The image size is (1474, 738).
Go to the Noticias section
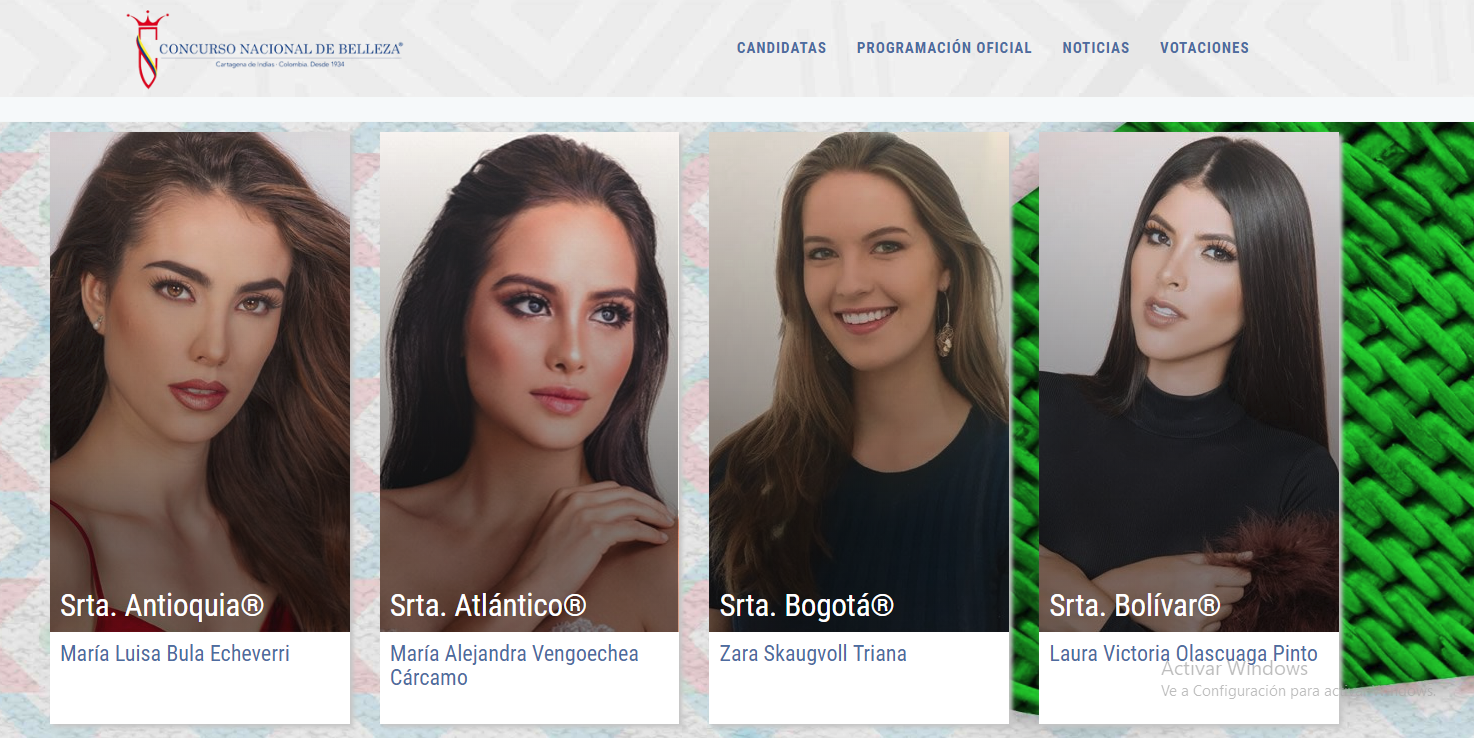(1096, 48)
